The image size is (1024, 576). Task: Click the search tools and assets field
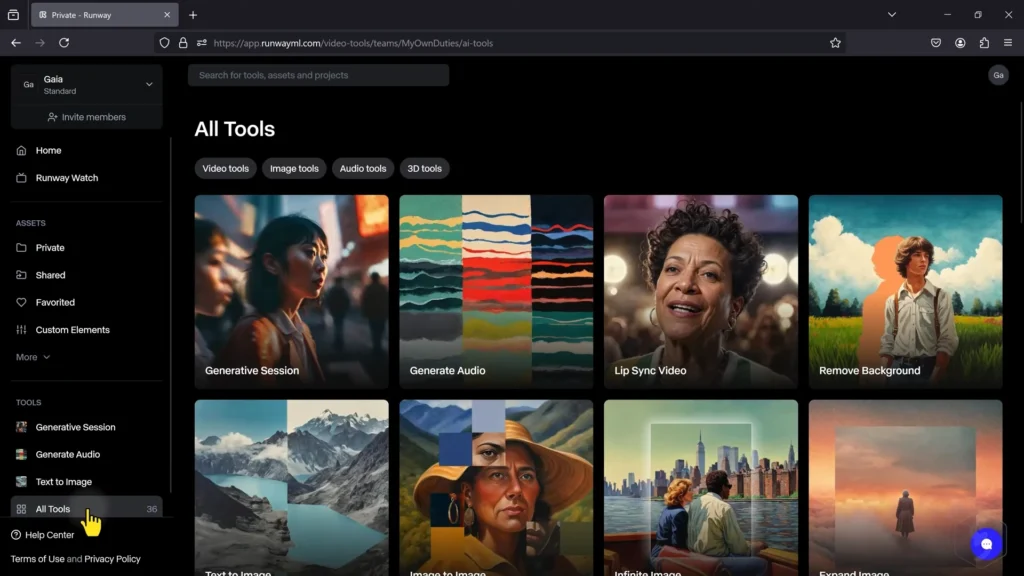[x=318, y=75]
